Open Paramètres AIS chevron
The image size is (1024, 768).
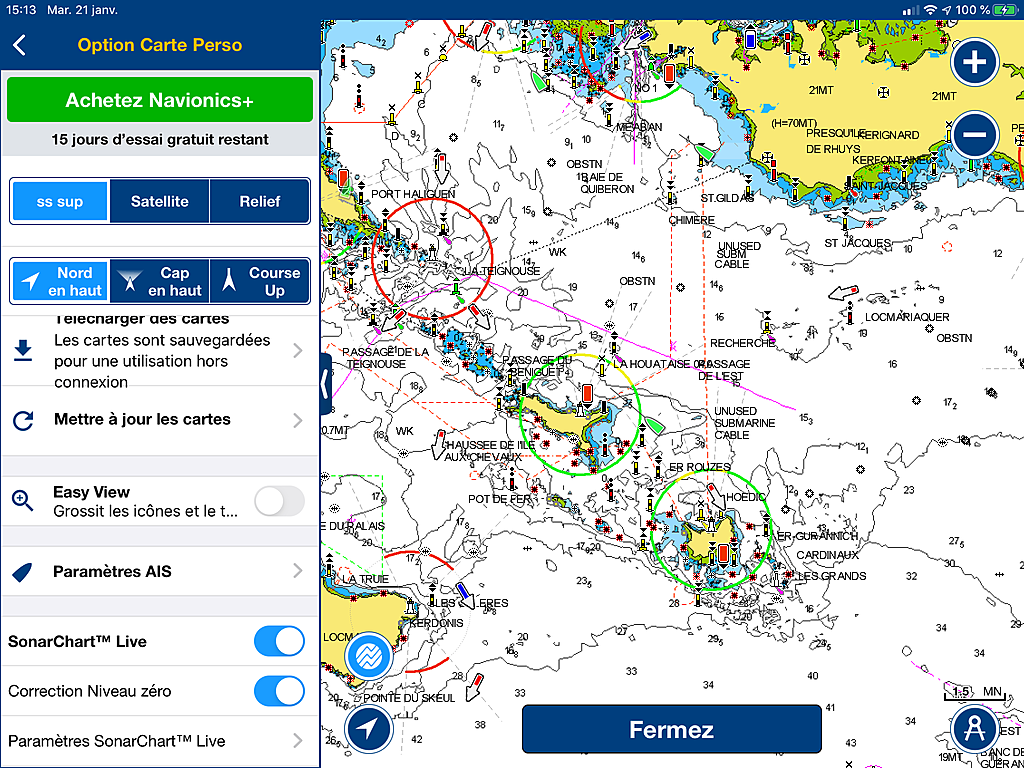pos(298,571)
